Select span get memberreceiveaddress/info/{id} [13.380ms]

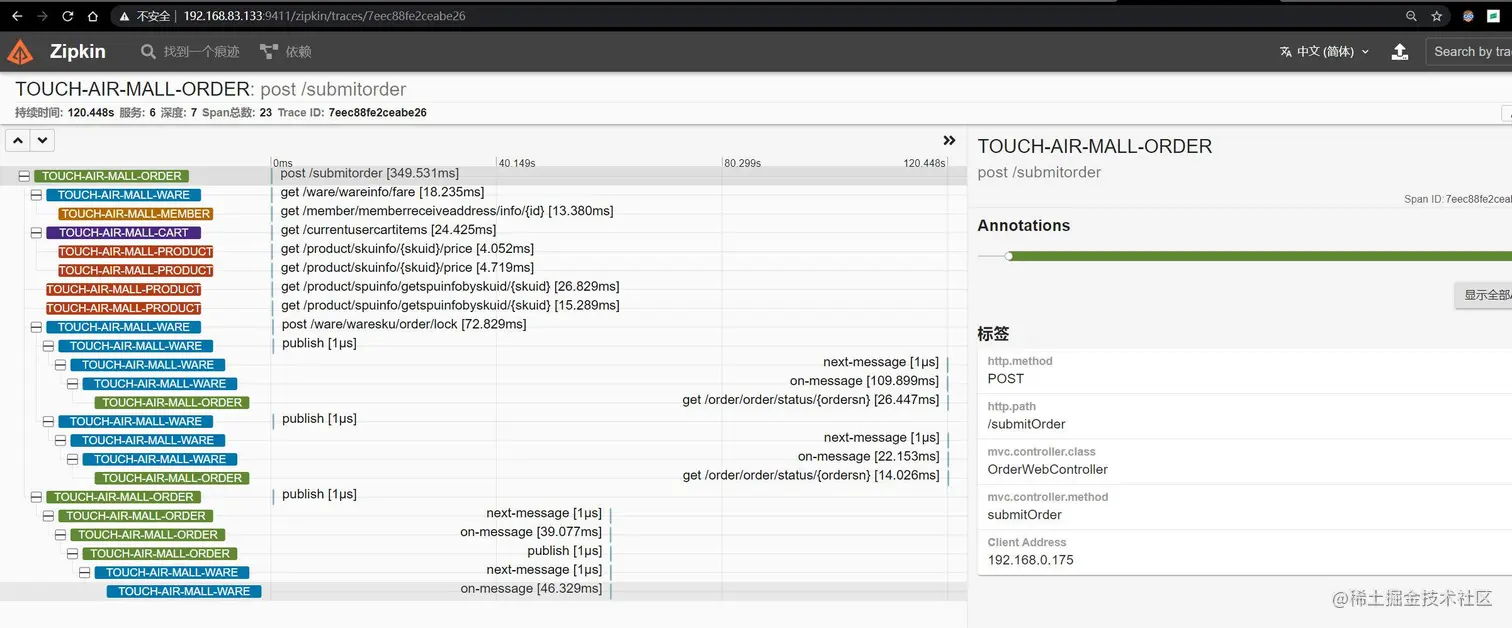[447, 211]
